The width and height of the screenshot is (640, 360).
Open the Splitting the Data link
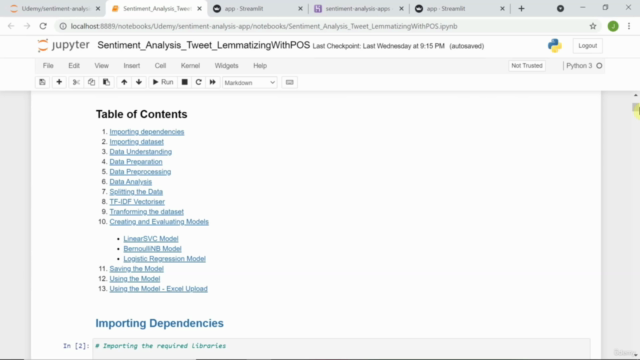point(136,192)
